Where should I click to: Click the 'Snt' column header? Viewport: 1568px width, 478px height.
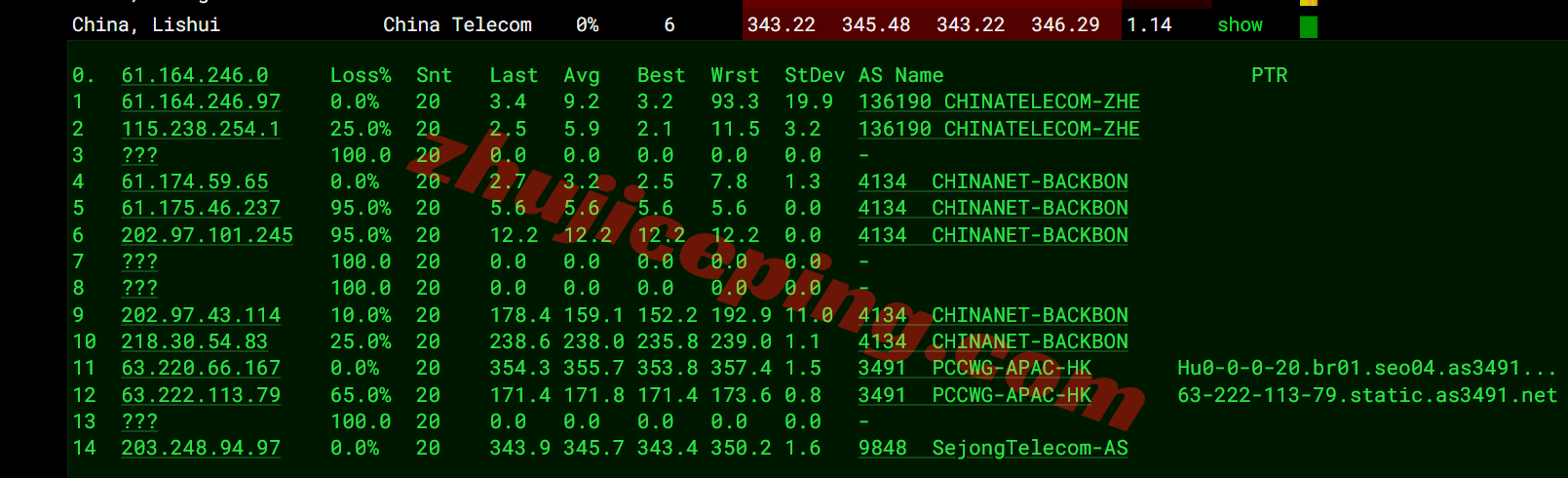pos(434,75)
